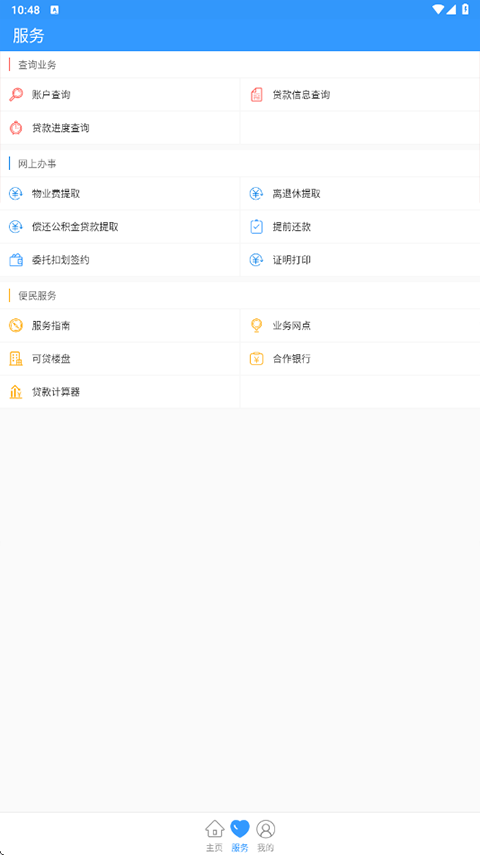Open 可贷楼盘 loan-eligible properties
Image resolution: width=480 pixels, height=855 pixels.
click(120, 359)
